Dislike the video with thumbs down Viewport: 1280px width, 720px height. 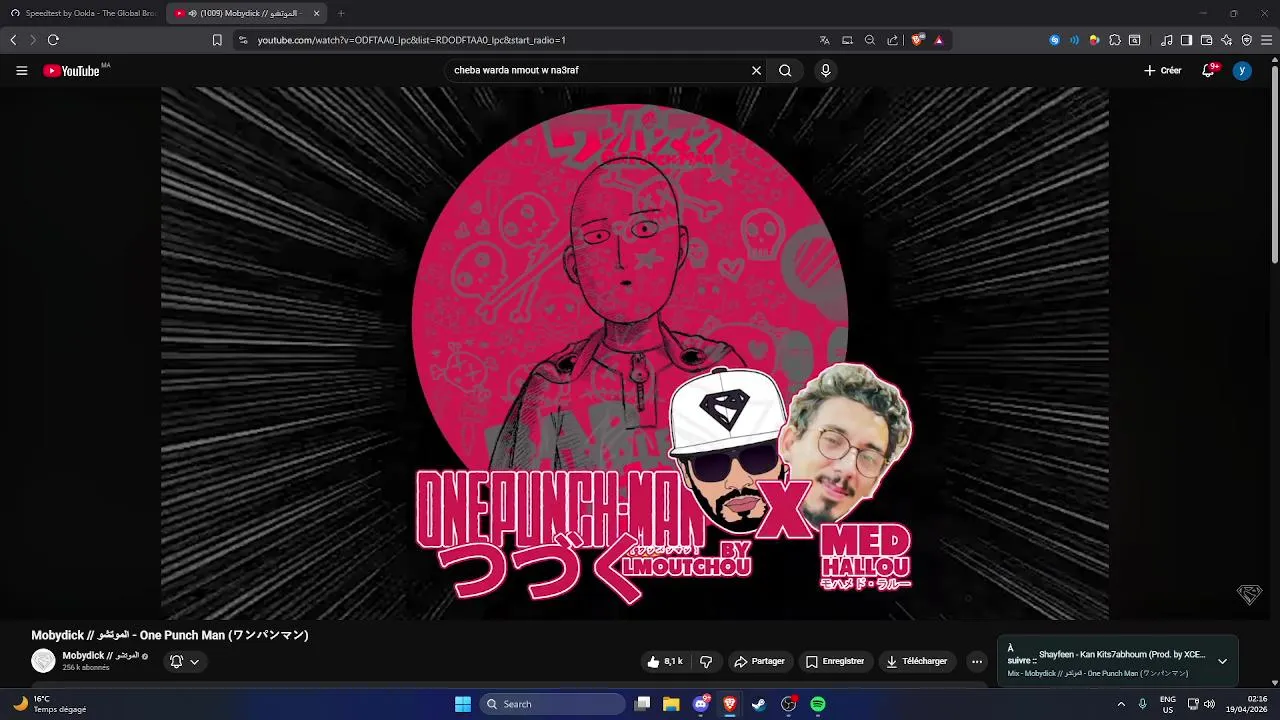[x=706, y=661]
